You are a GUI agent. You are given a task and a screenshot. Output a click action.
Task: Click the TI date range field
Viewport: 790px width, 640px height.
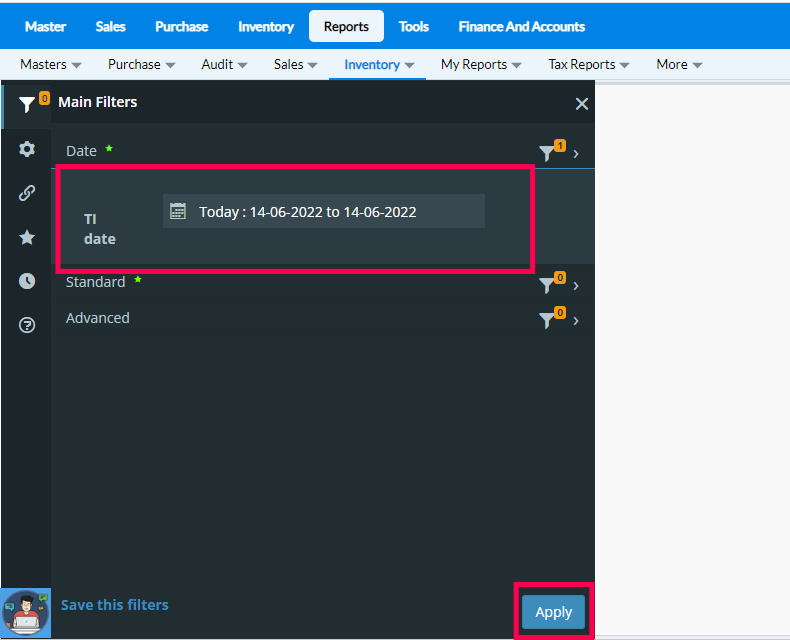pyautogui.click(x=324, y=211)
